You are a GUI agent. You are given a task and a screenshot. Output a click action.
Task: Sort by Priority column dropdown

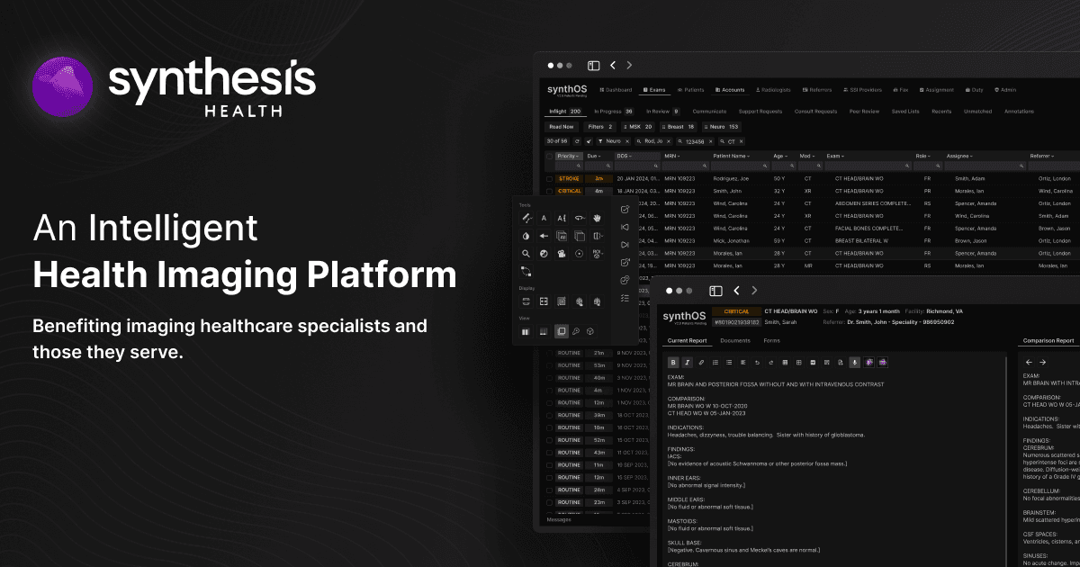(x=568, y=156)
